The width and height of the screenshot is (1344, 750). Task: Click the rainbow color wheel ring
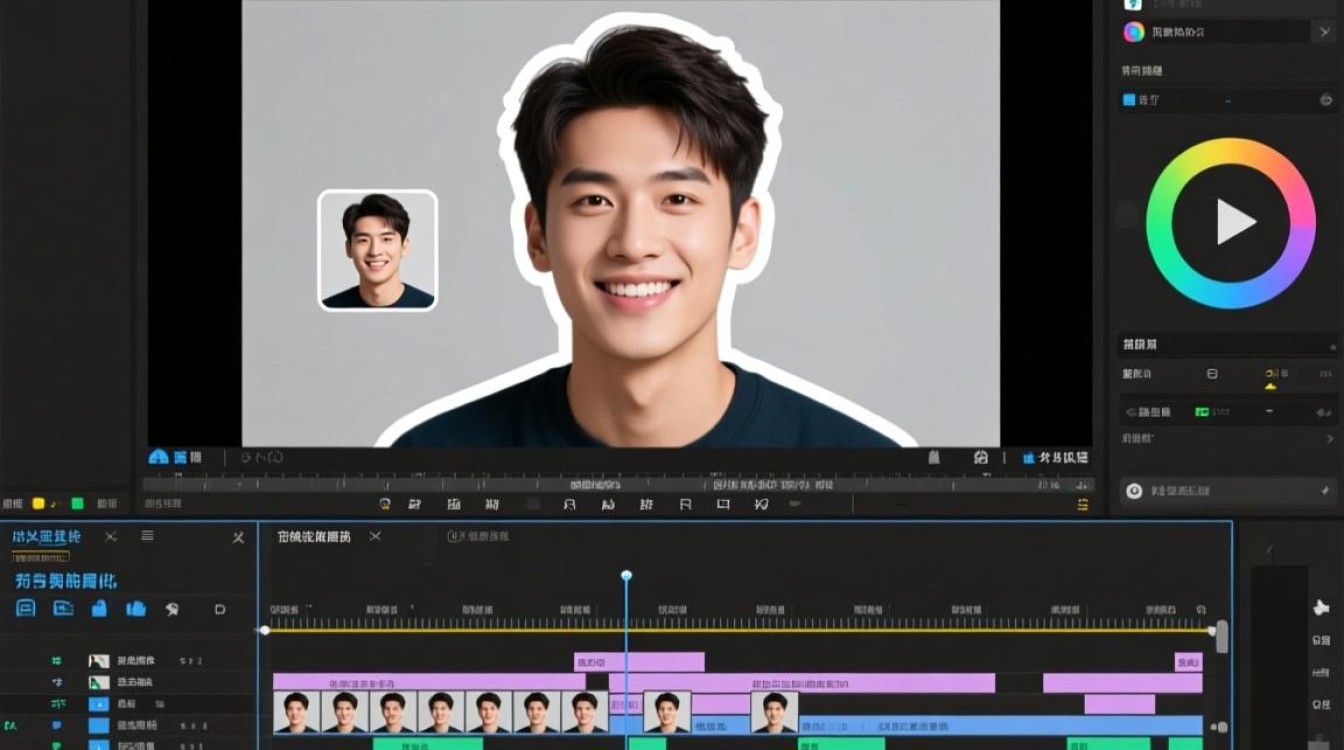coord(1231,222)
